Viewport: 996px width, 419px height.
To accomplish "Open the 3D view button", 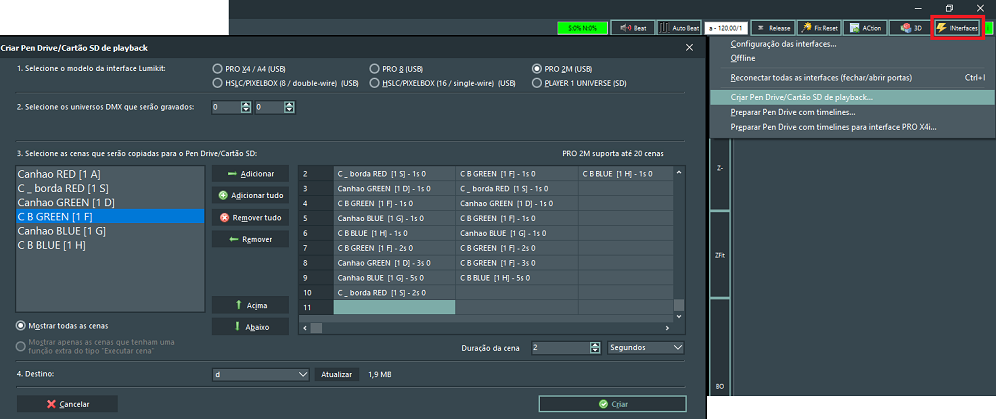I will 906,28.
